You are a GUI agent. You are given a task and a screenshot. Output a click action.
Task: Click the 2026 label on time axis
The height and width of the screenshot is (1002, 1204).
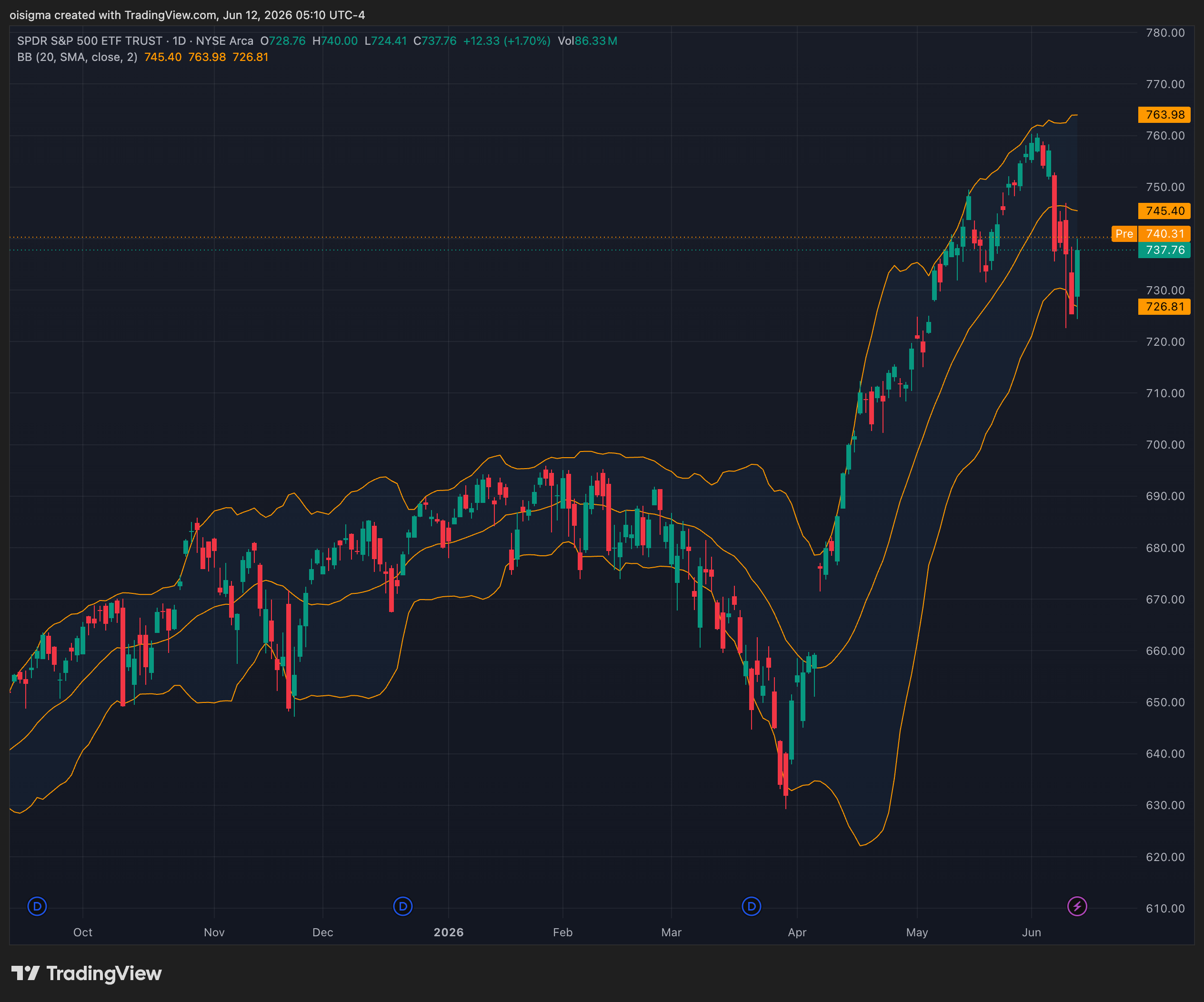coord(449,932)
